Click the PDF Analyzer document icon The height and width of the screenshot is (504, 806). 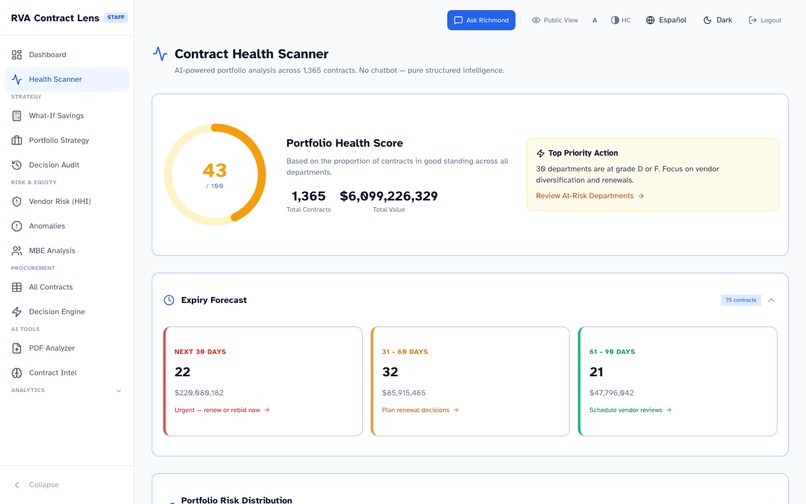click(17, 348)
